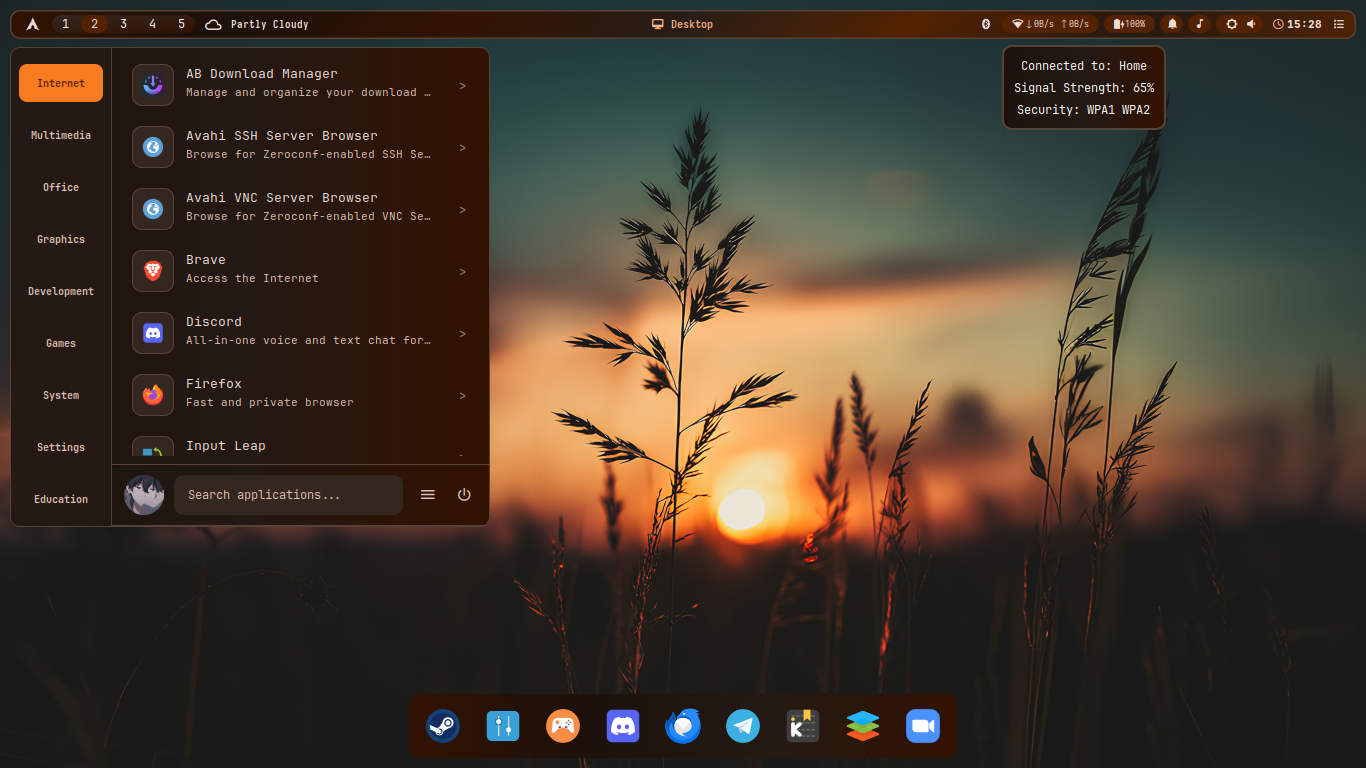
Task: Open the music note media widget
Action: (x=1200, y=24)
